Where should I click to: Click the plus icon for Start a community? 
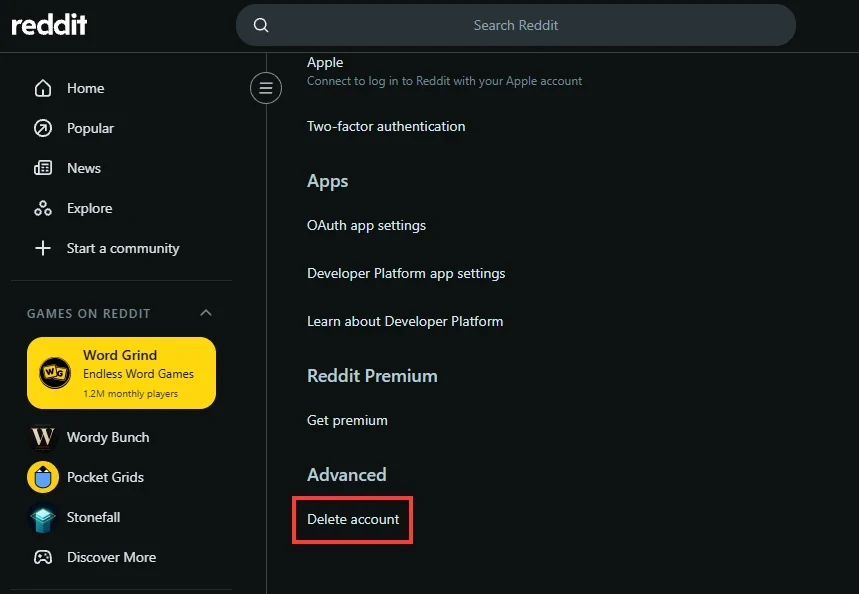[x=43, y=248]
